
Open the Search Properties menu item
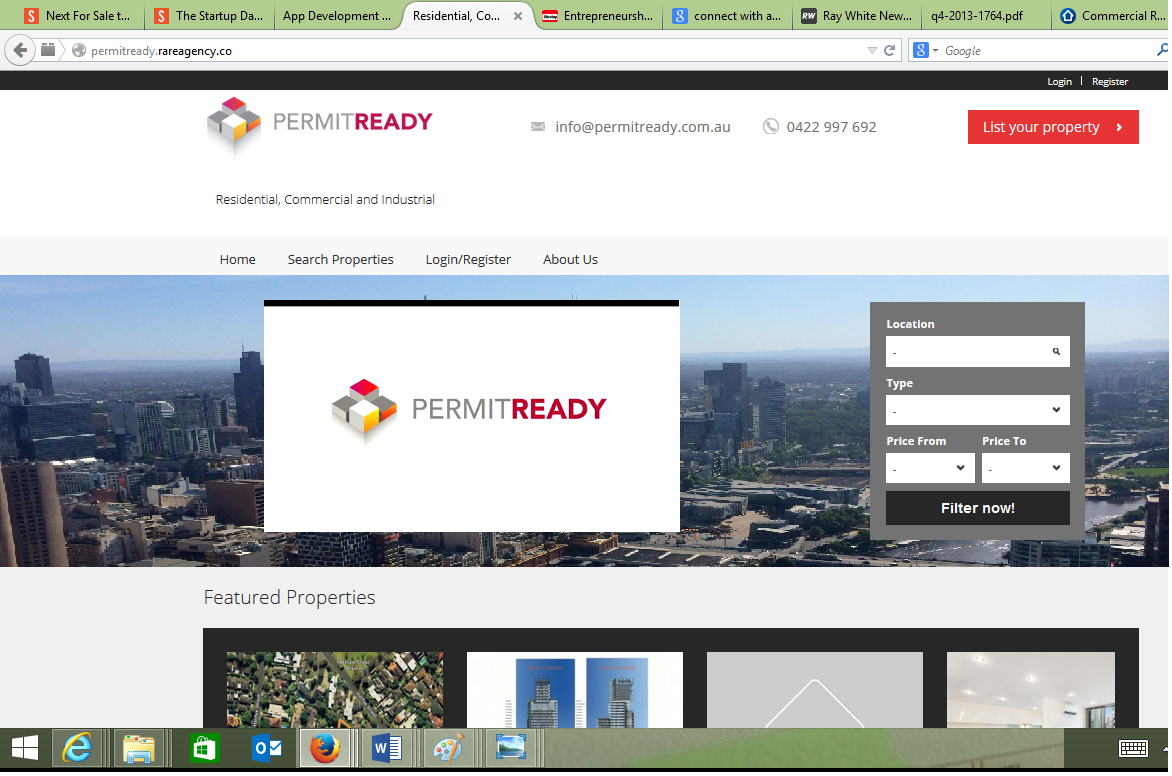340,259
